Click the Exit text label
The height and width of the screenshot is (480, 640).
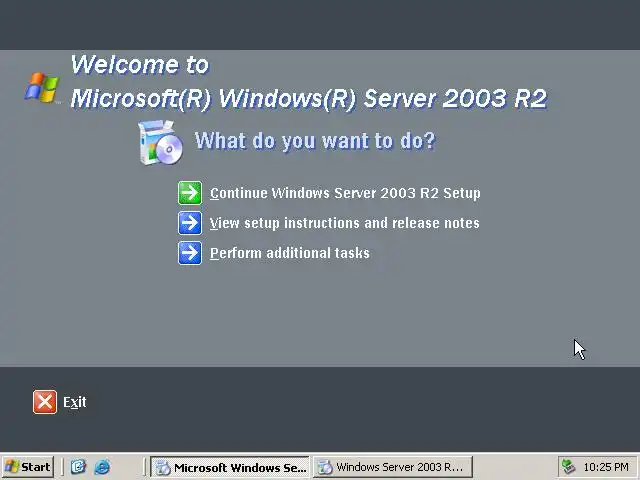pyautogui.click(x=75, y=402)
